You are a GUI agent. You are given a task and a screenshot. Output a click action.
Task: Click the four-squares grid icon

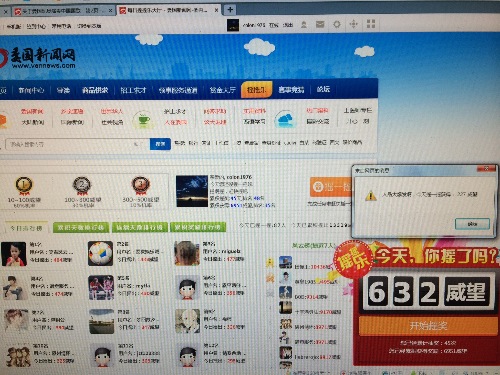pos(371,24)
